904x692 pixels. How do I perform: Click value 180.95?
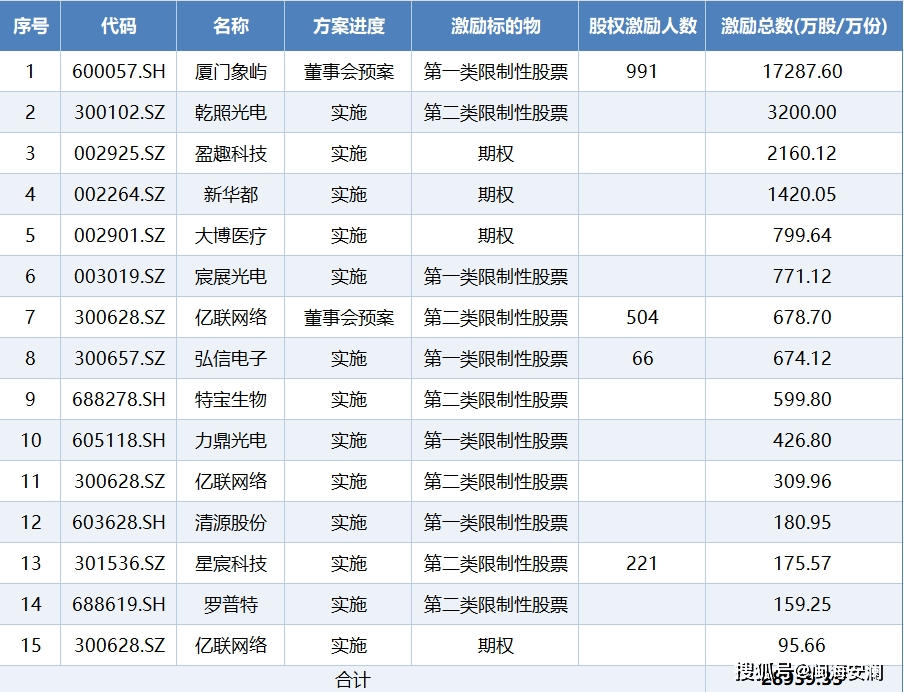802,522
